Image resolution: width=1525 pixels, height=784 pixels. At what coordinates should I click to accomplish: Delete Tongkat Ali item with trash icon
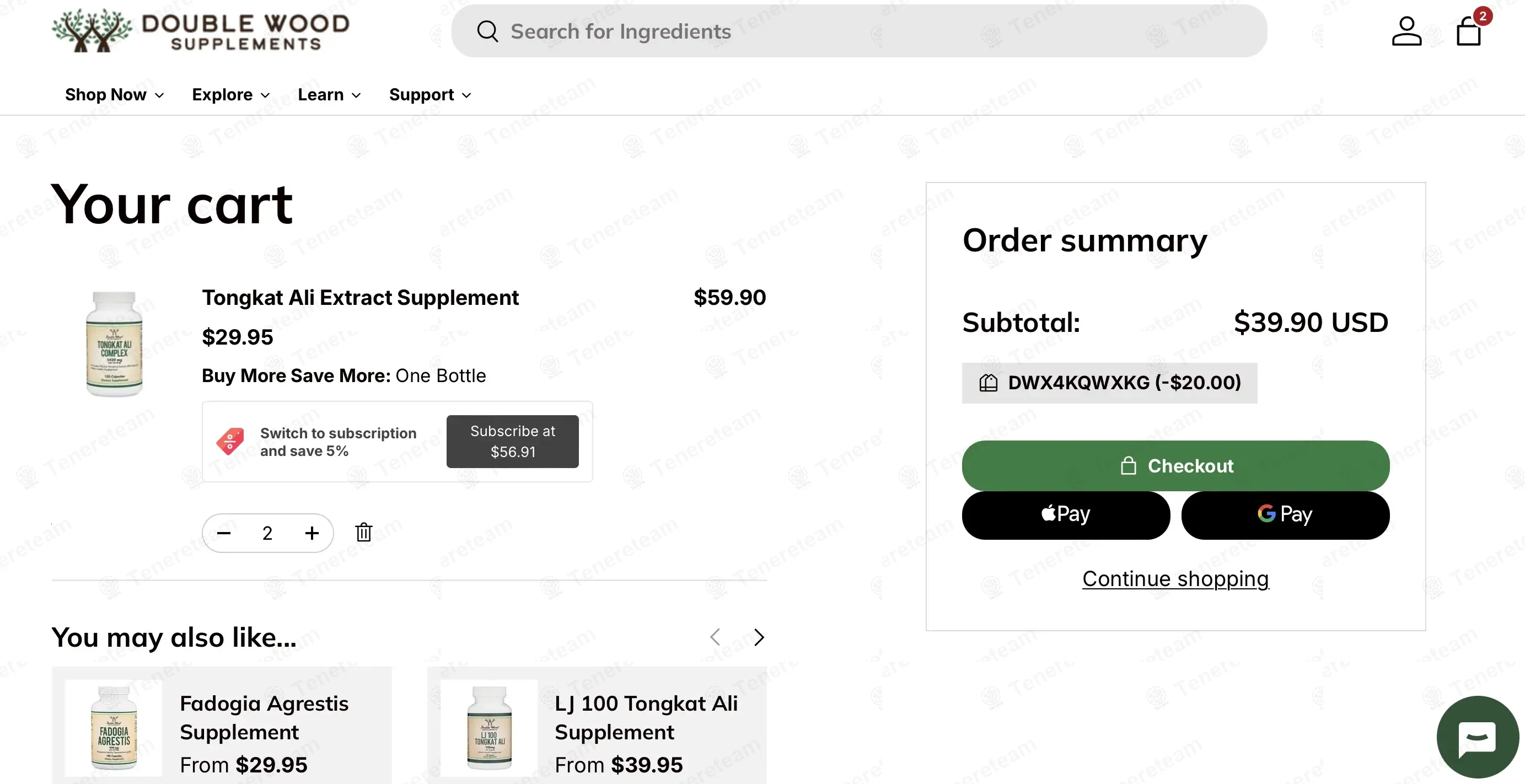pos(363,533)
